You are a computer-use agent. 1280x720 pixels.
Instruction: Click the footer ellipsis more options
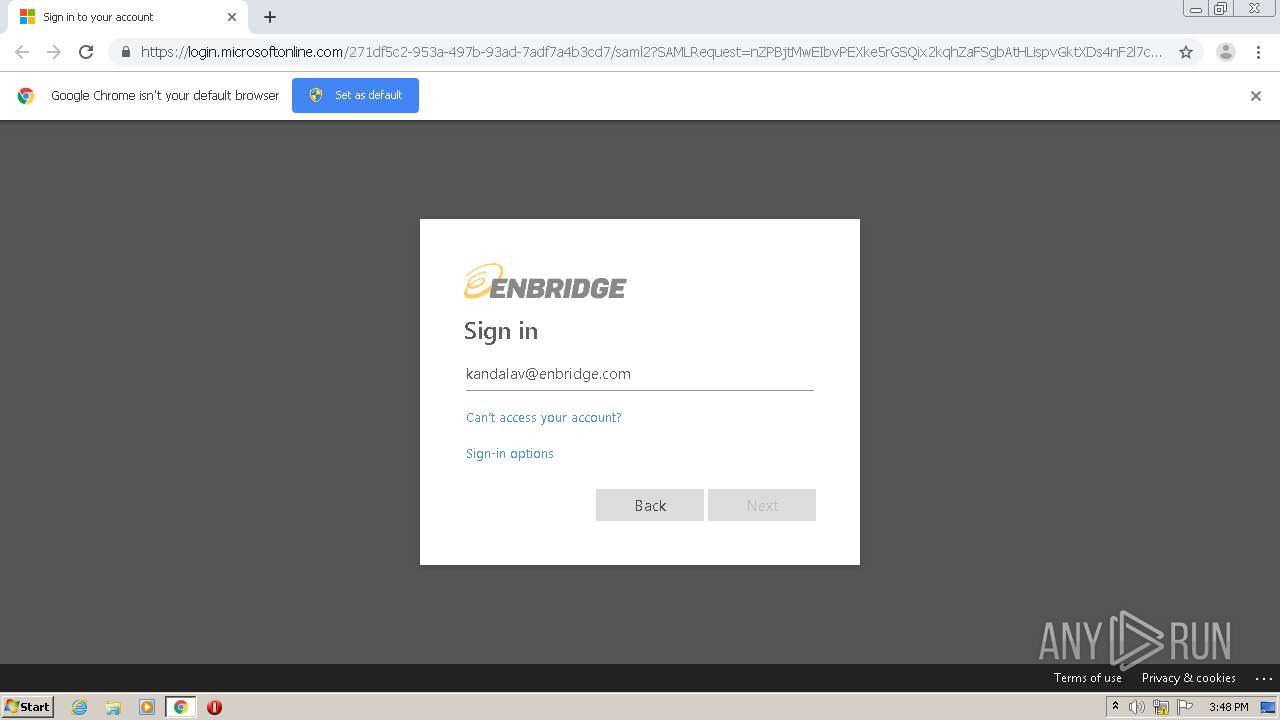tap(1263, 678)
